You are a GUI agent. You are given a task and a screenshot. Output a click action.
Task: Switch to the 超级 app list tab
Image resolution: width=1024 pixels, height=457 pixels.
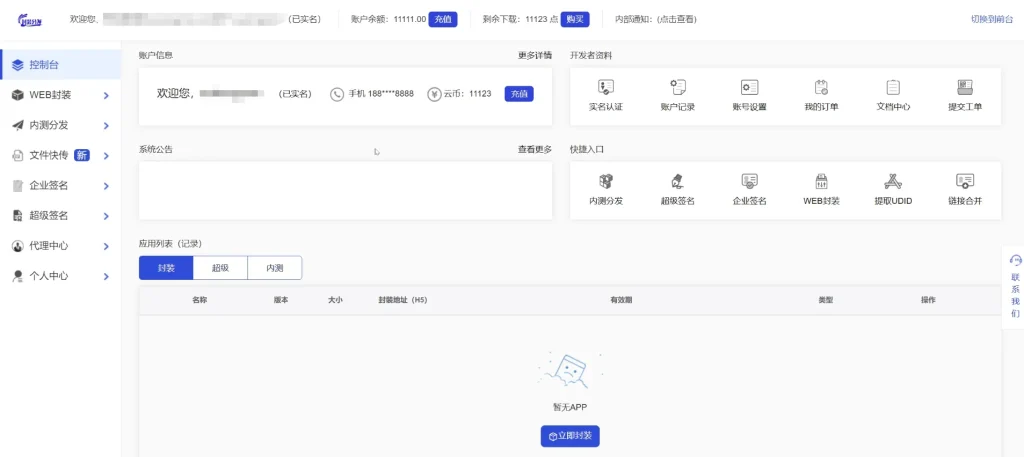[x=220, y=268]
